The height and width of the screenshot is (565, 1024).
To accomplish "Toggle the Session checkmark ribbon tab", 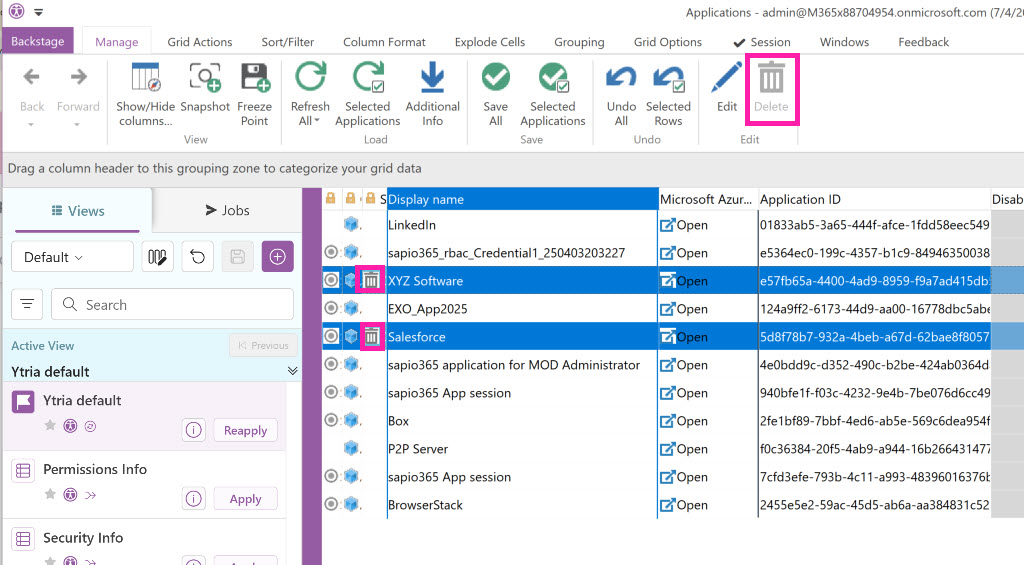I will point(761,42).
